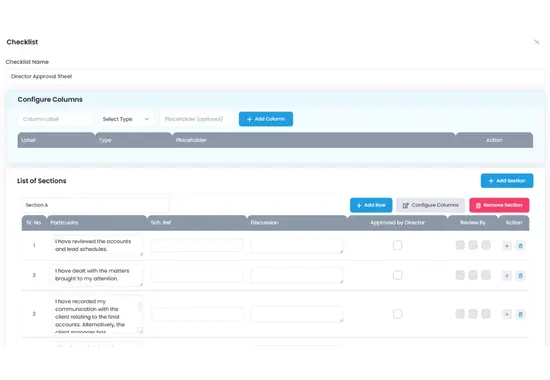Check Approved by Director for row 2
The height and width of the screenshot is (380, 550).
(x=397, y=275)
